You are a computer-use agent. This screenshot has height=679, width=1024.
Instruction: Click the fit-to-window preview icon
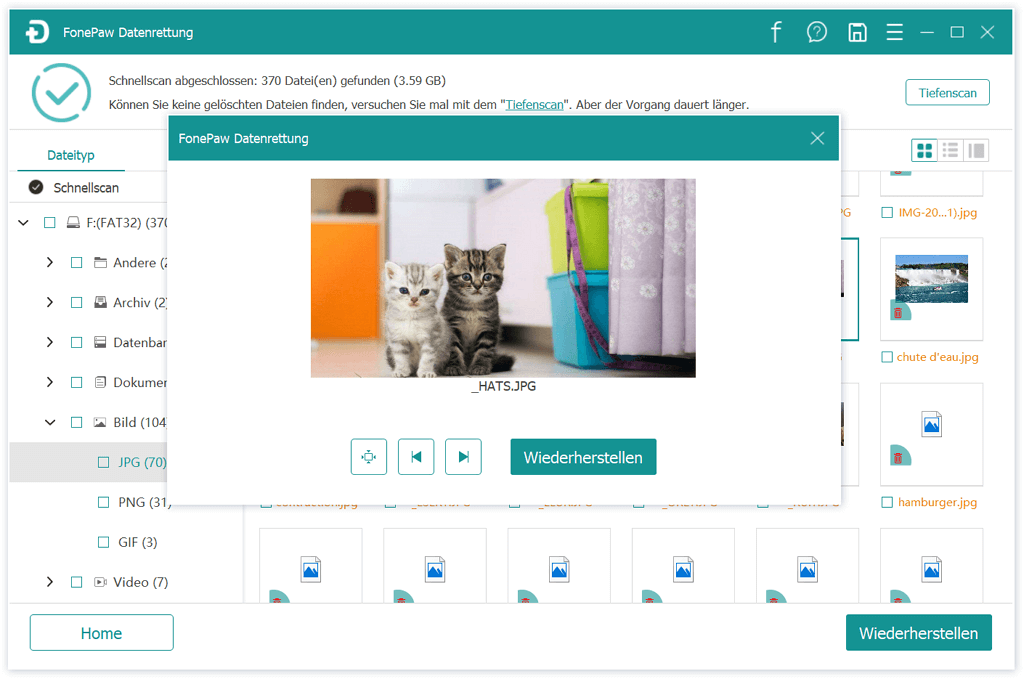point(368,457)
